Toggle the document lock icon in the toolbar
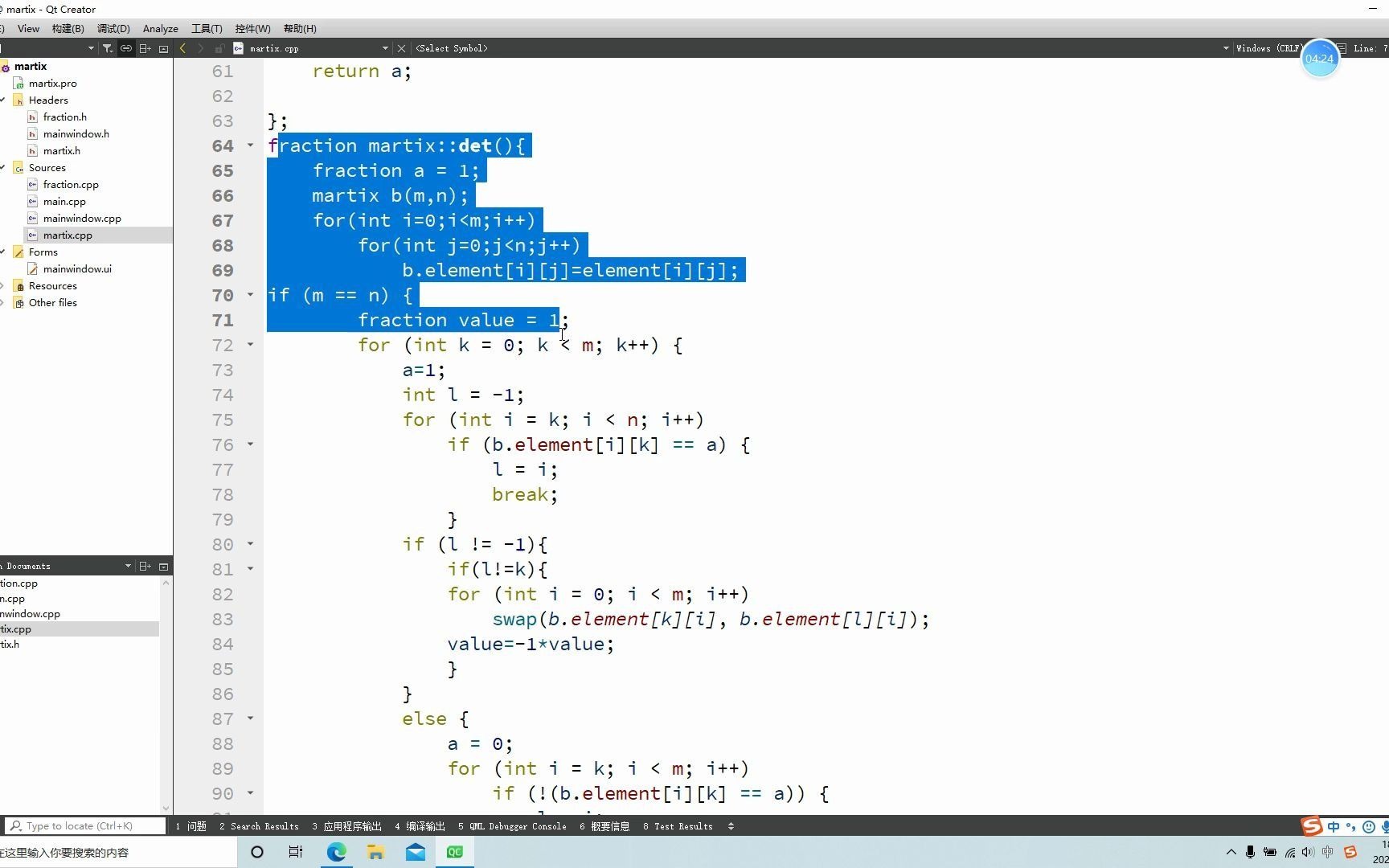 click(x=219, y=48)
